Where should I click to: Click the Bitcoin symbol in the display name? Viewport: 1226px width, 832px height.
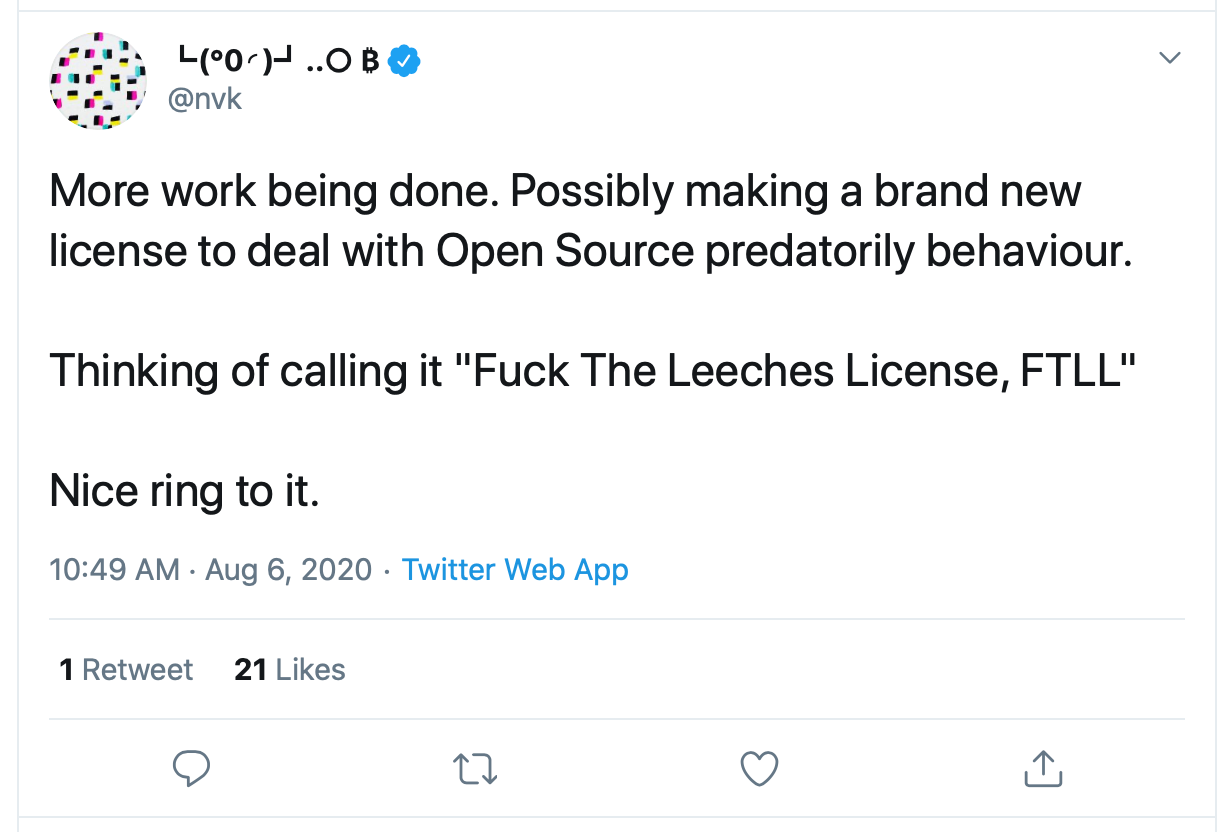370,62
